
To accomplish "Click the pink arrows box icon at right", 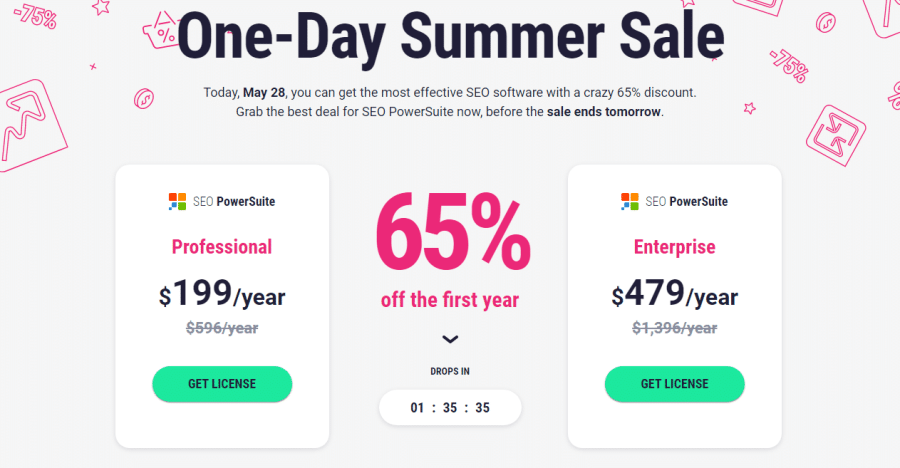I will pyautogui.click(x=836, y=136).
